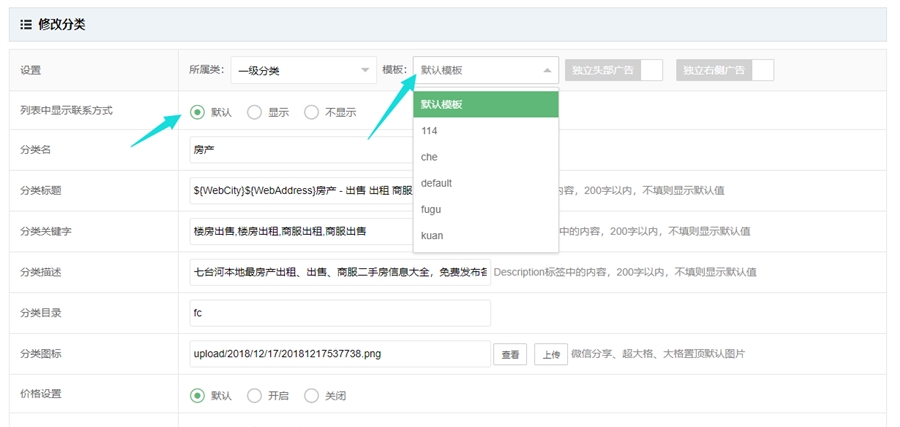
Task: Select 不显示 radio for contact display
Action: coord(312,112)
